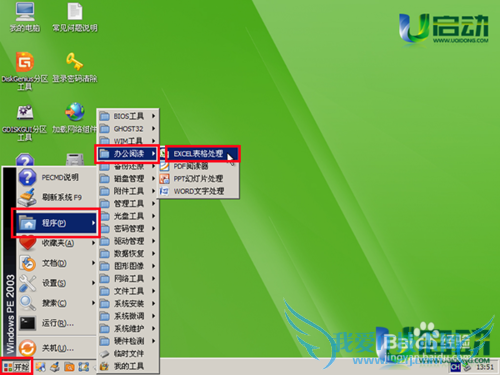Open the 光盘工具 folder
This screenshot has height=375, width=500.
[128, 216]
